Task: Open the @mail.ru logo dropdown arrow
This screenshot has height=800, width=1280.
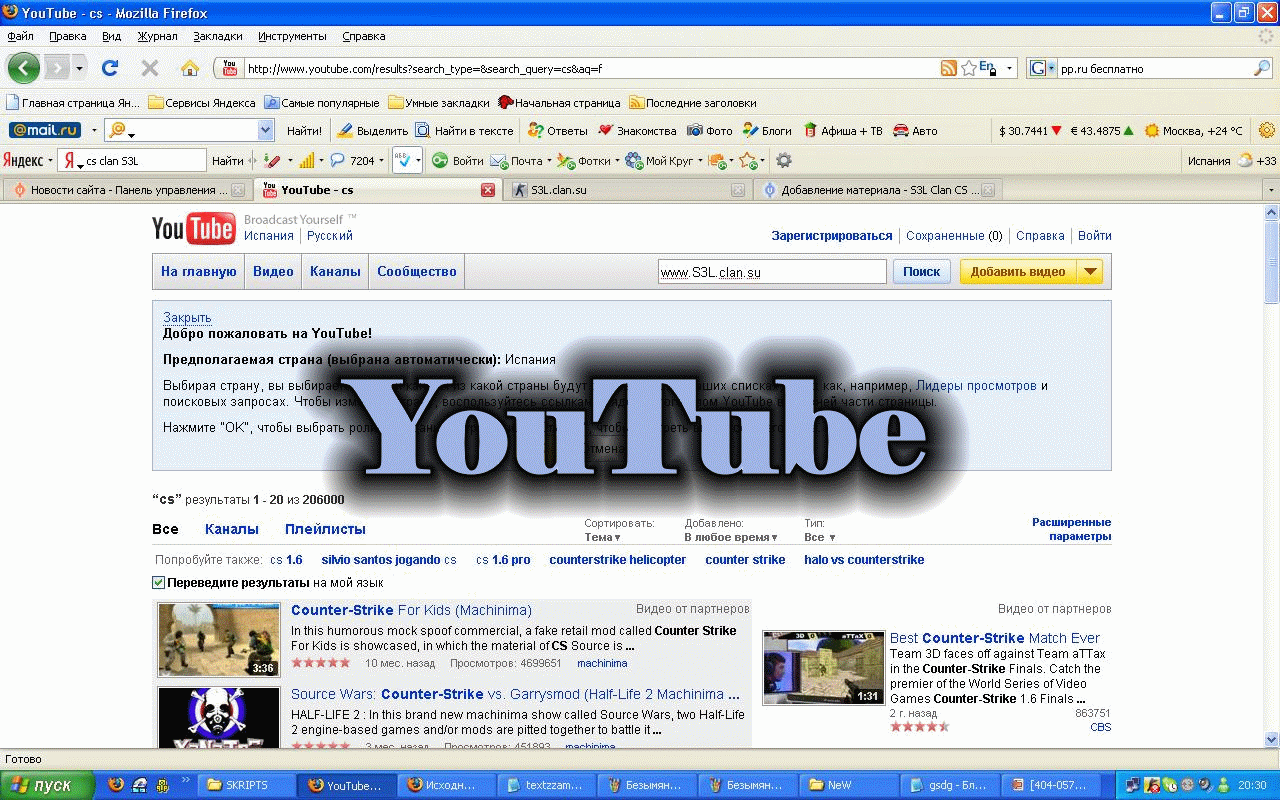Action: click(94, 130)
